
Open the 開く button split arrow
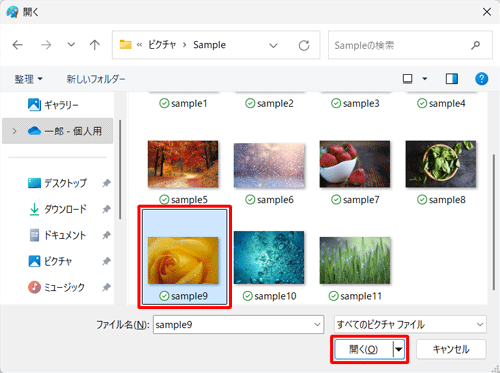click(x=399, y=349)
